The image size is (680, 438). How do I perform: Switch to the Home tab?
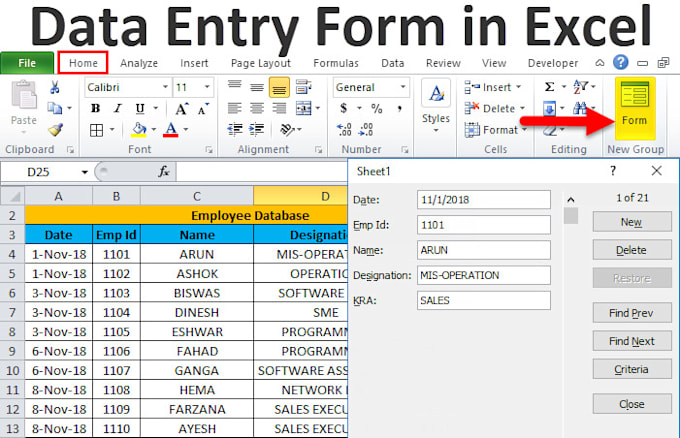[x=83, y=63]
